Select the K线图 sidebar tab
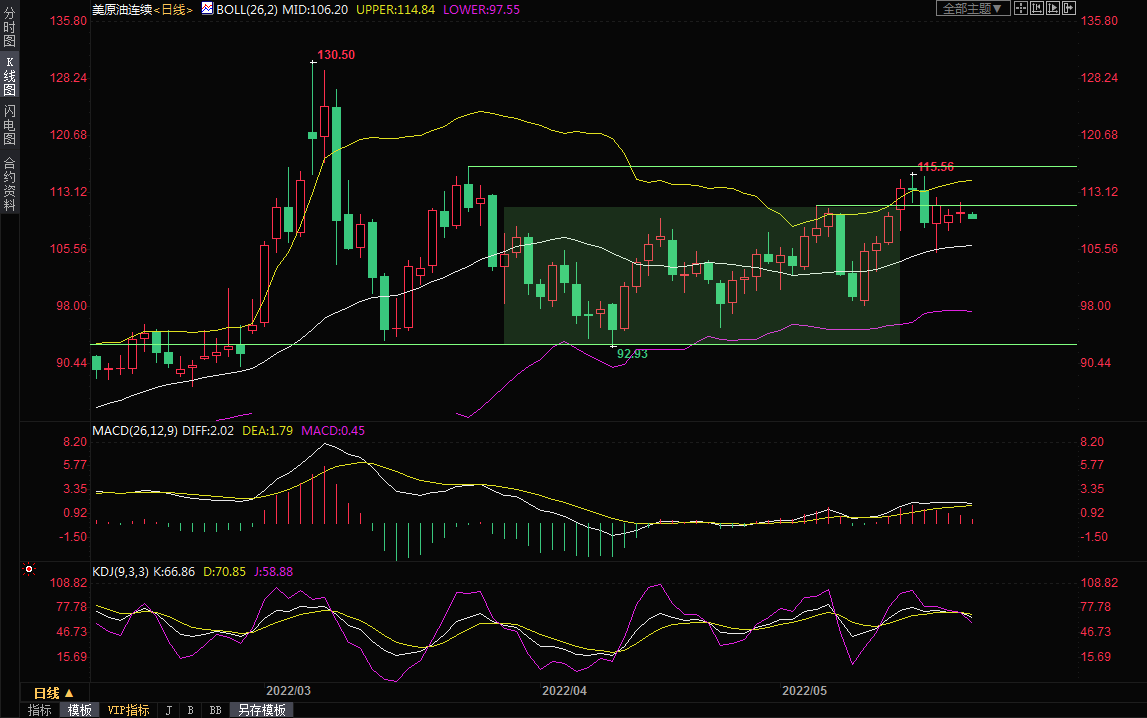Screen dimensions: 1147x718 click(x=9, y=76)
